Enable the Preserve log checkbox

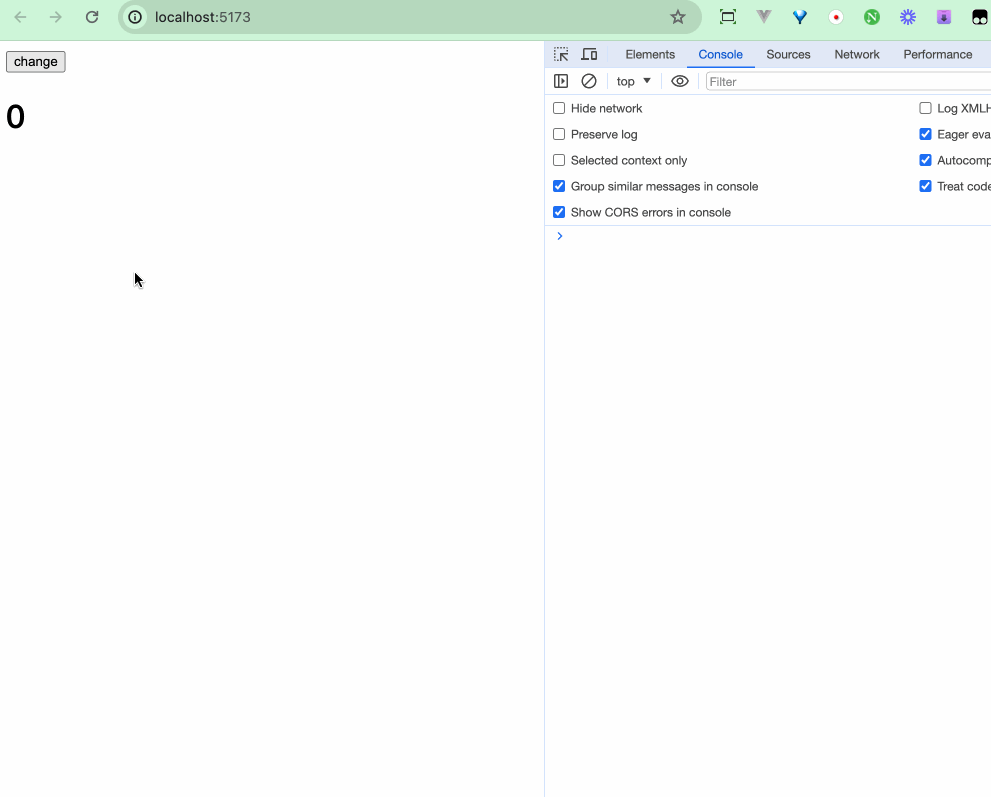pos(559,134)
